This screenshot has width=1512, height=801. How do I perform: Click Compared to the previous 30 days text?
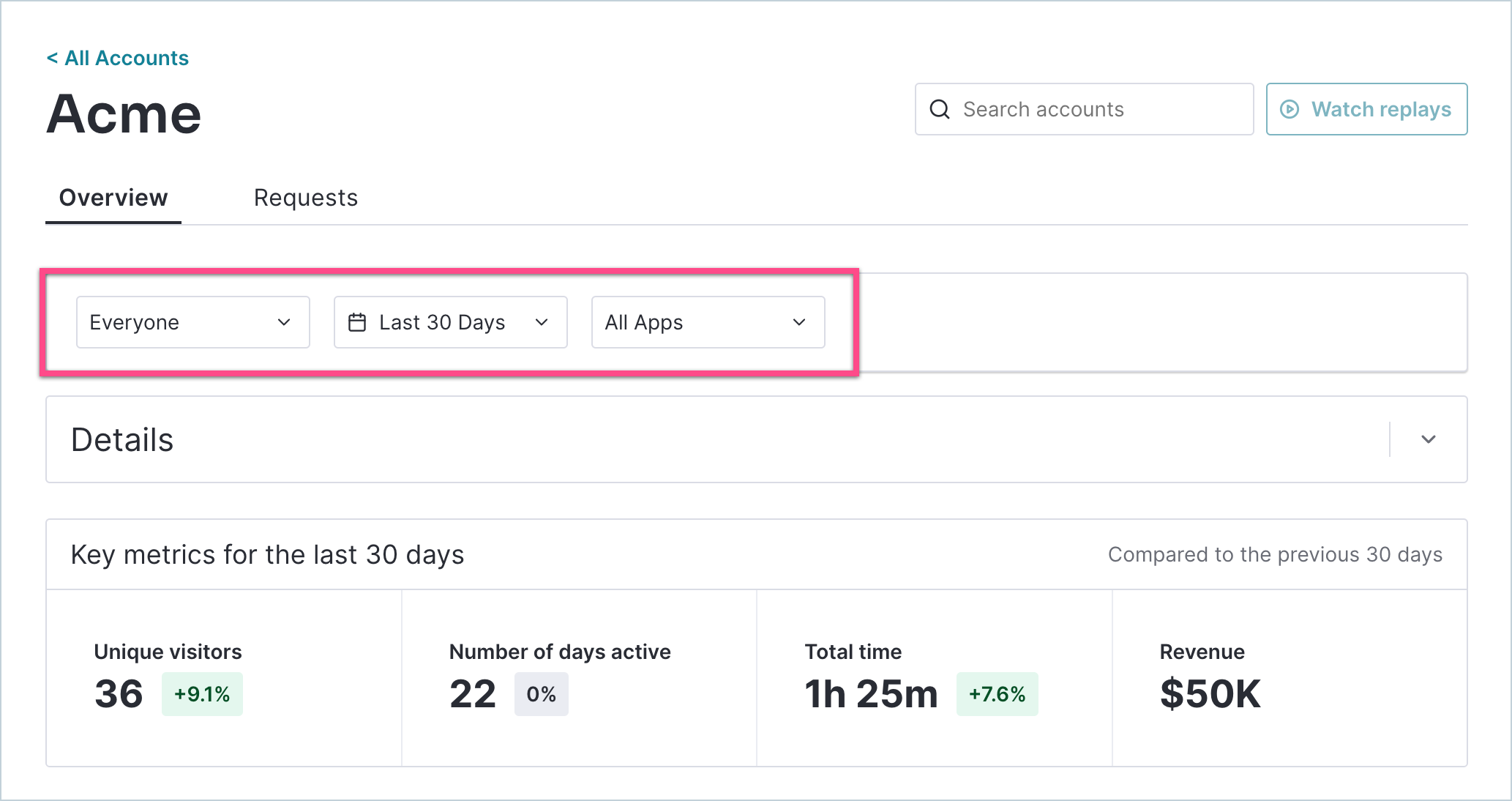pyautogui.click(x=1275, y=555)
